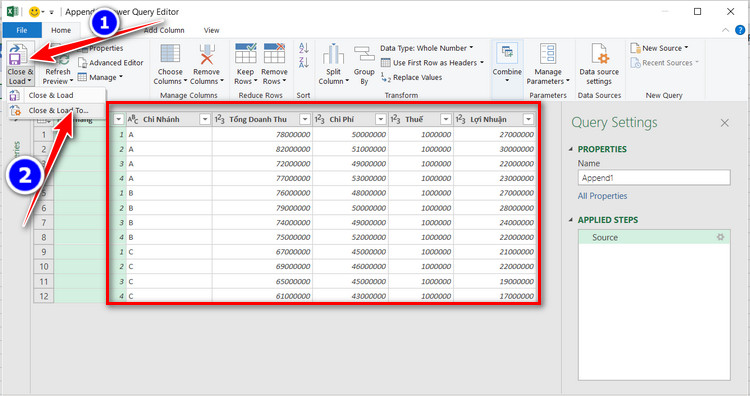750x396 pixels.
Task: Select row header 12 in the background sheet
Action: point(44,296)
